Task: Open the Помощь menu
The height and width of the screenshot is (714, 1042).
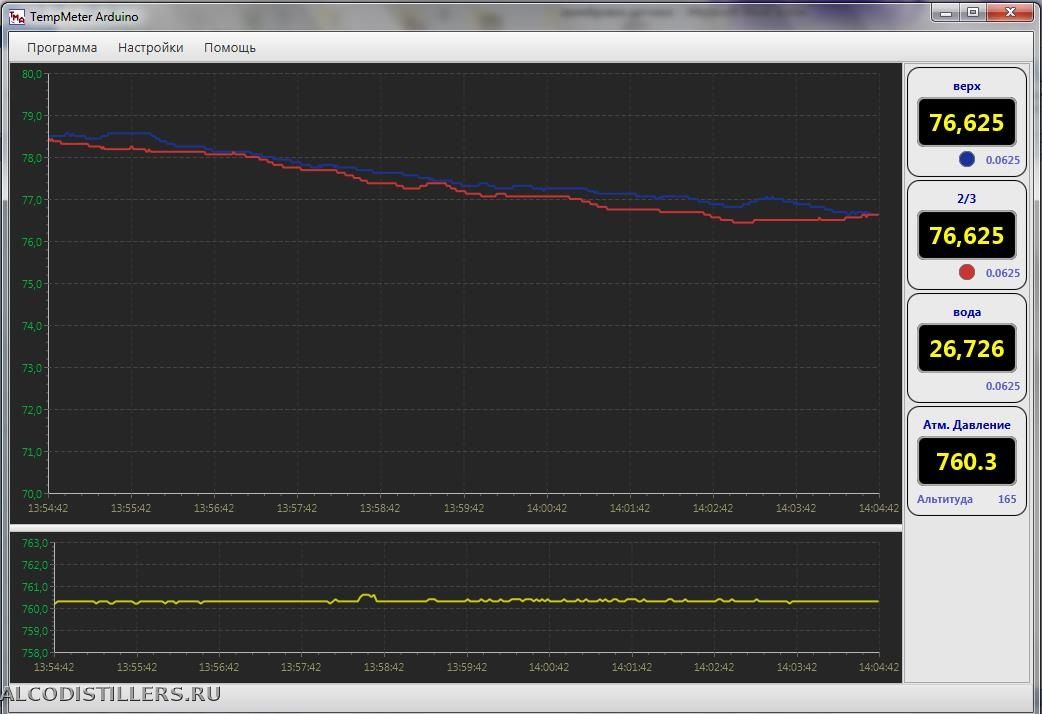Action: (230, 48)
